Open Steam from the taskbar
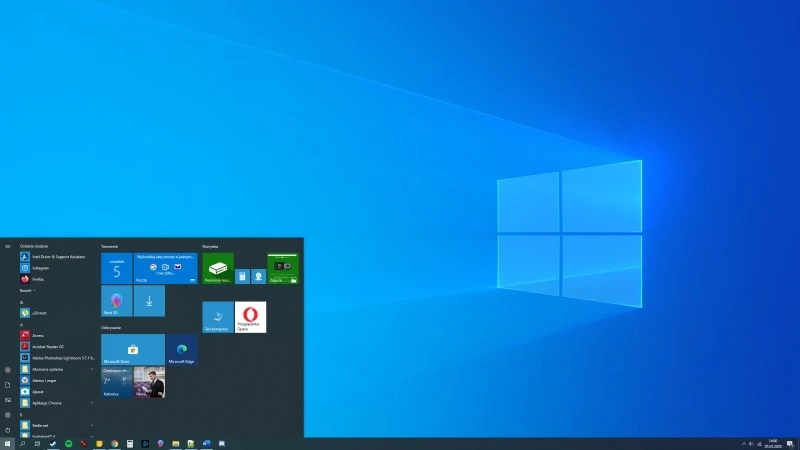Viewport: 800px width, 450px height. (53, 444)
